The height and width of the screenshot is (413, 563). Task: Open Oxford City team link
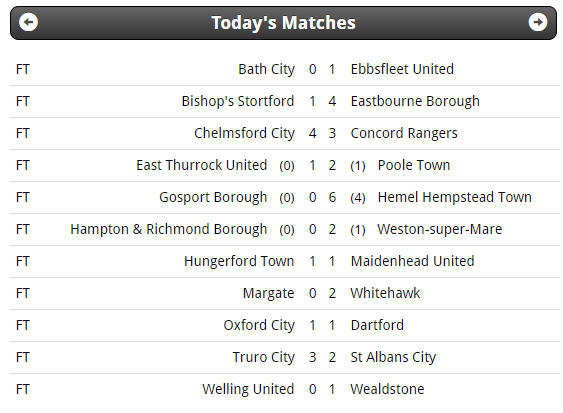pyautogui.click(x=259, y=325)
